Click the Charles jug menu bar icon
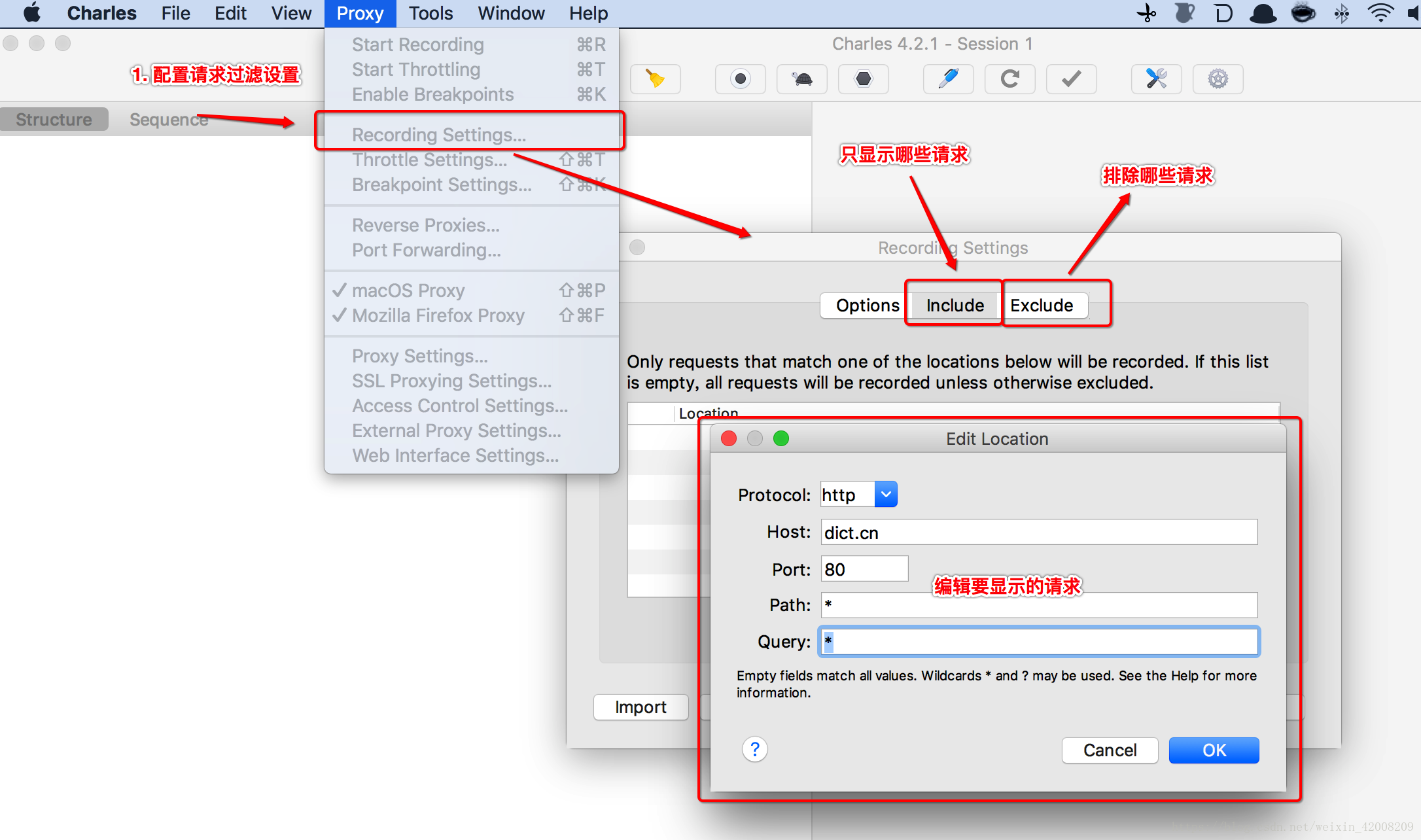Screen dimensions: 1421x840 click(1185, 13)
